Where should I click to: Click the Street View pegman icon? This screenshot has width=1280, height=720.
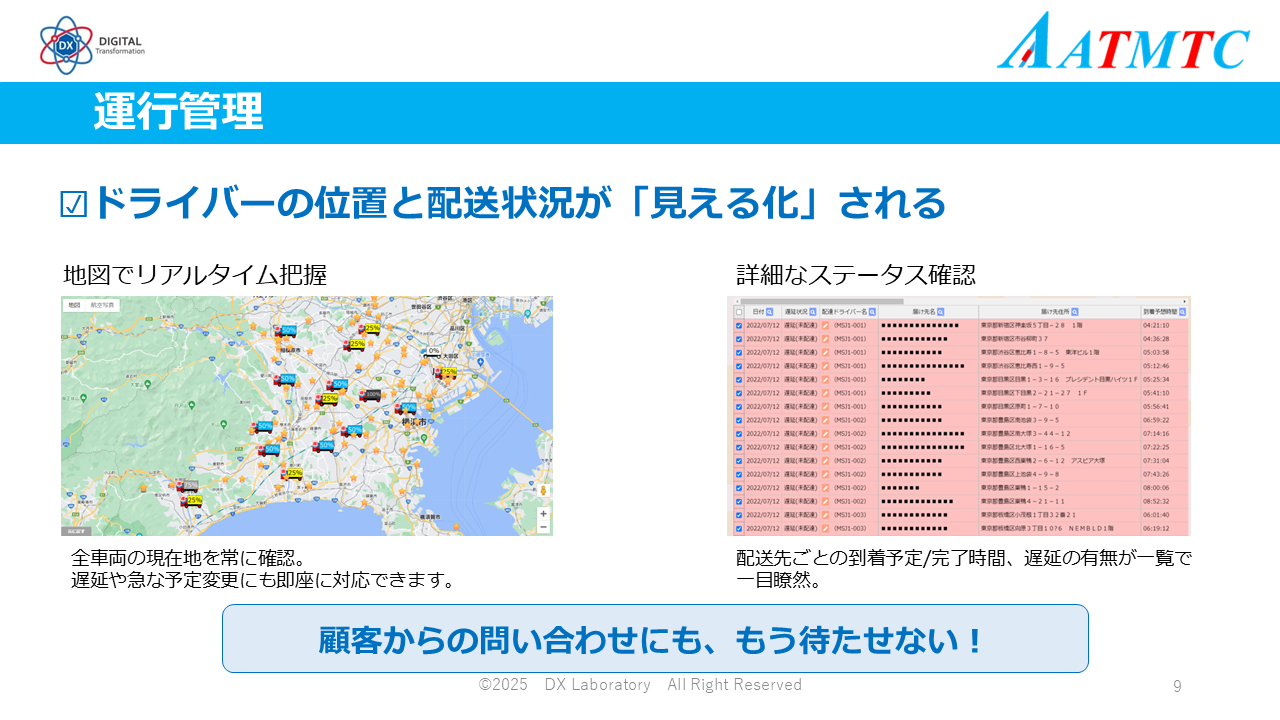click(x=543, y=491)
